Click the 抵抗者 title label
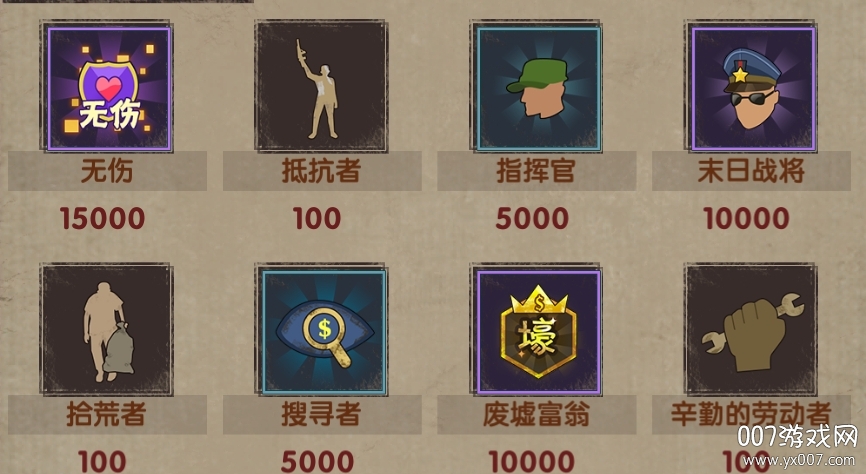The height and width of the screenshot is (474, 866). (321, 171)
